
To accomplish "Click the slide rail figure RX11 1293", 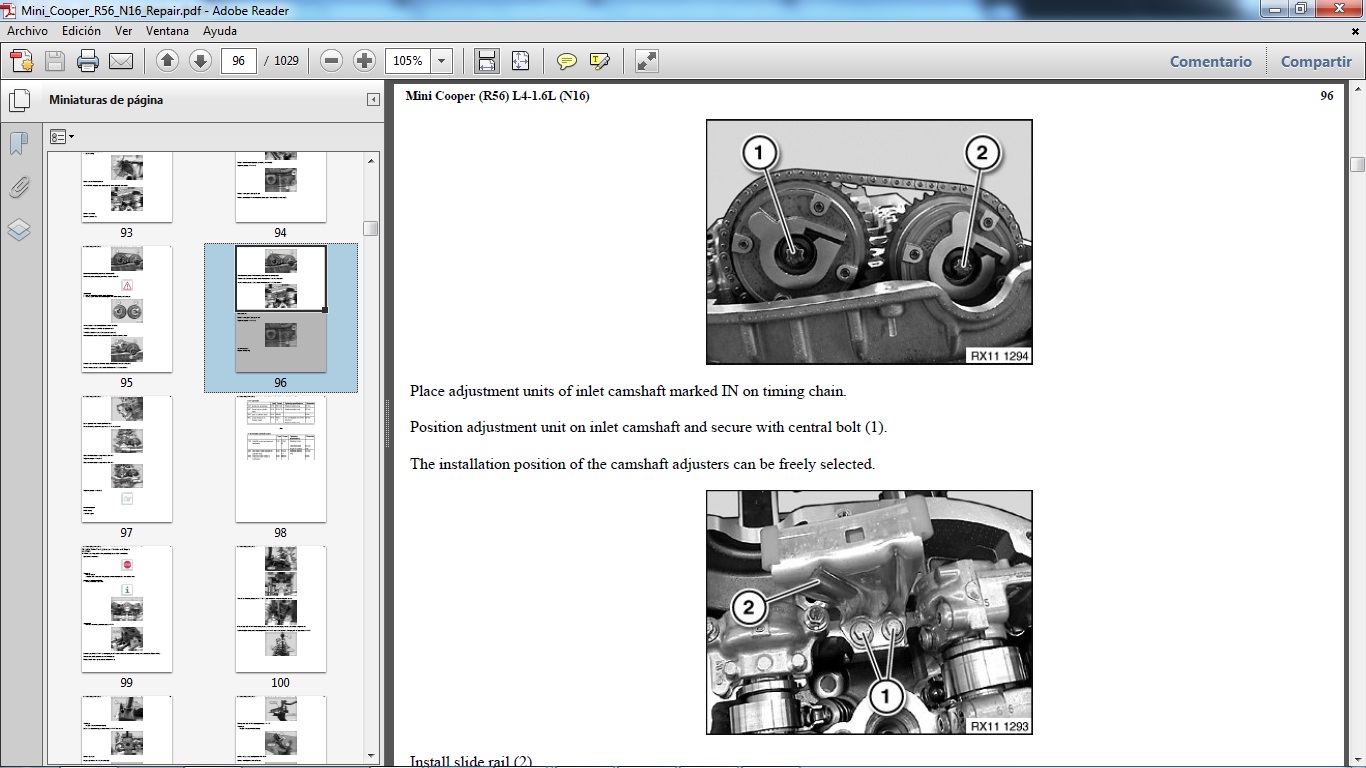I will point(869,612).
